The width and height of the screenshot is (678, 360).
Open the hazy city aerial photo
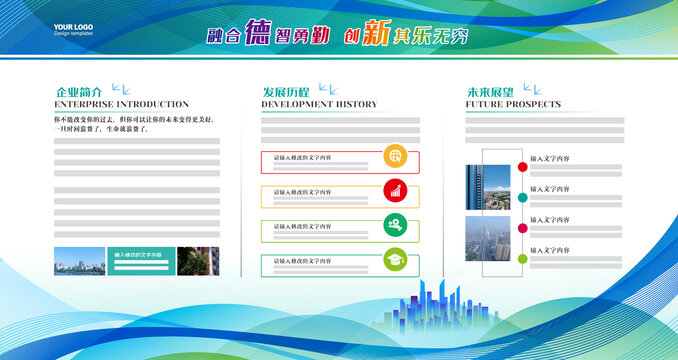(x=488, y=239)
